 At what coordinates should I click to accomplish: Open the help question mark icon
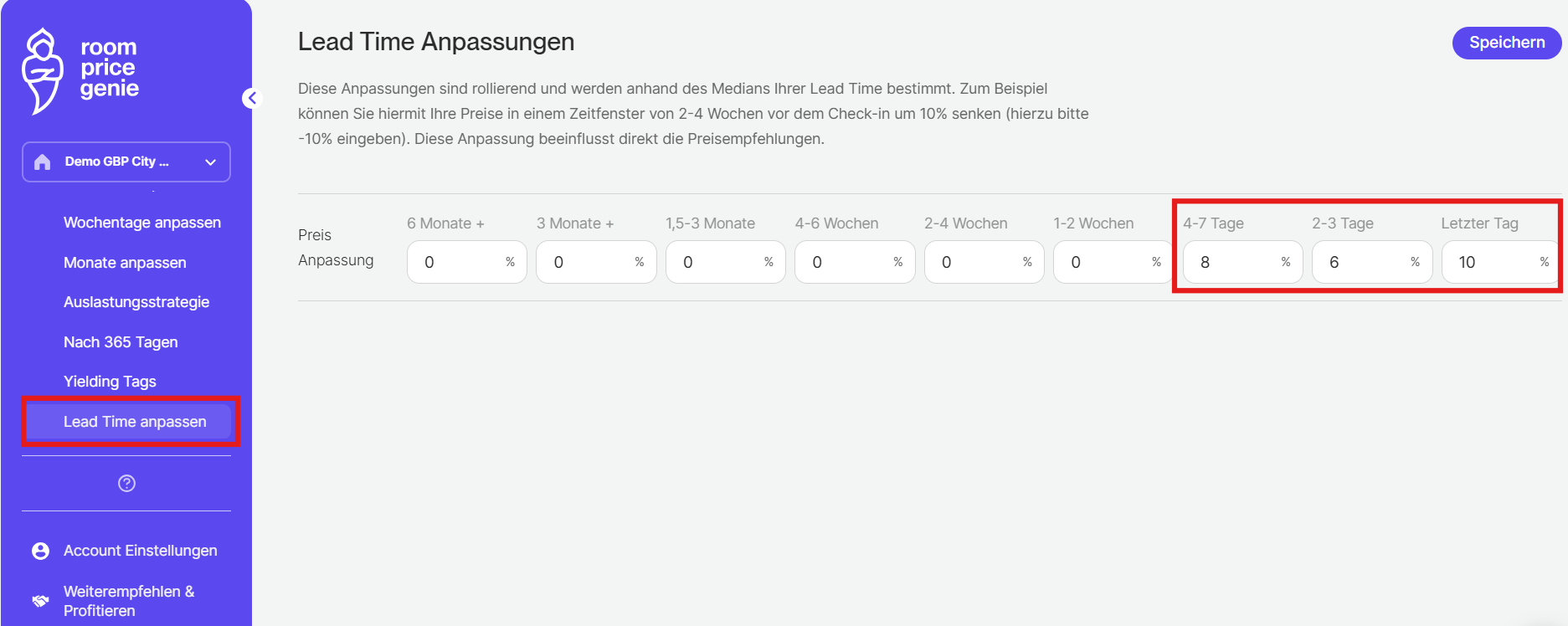pos(126,483)
